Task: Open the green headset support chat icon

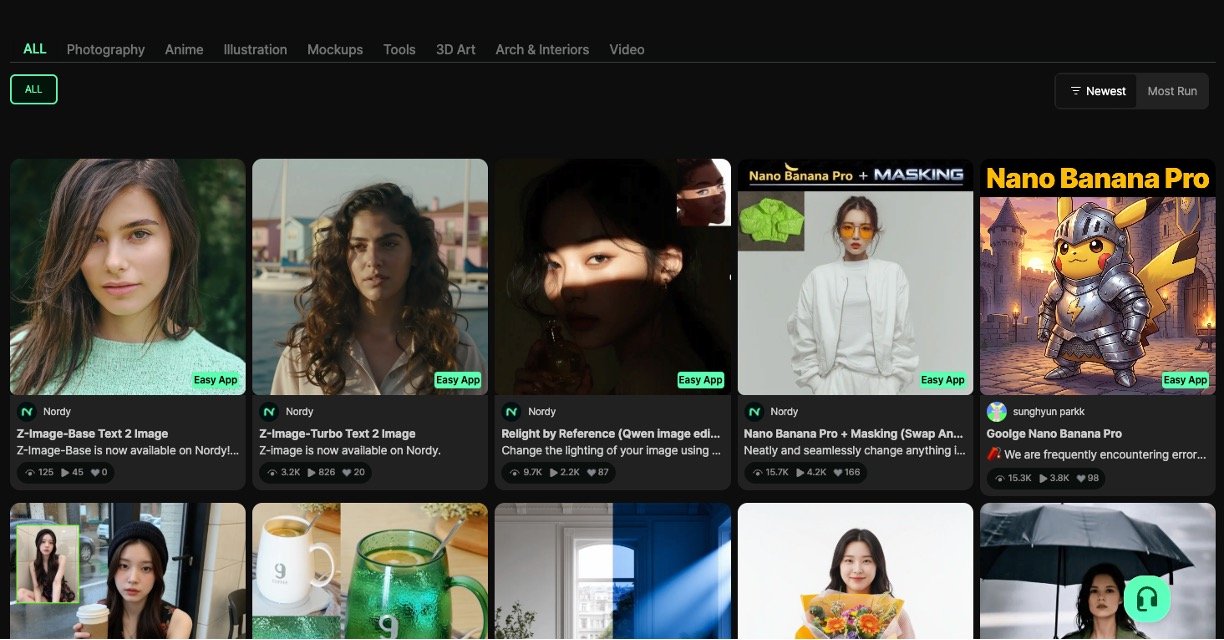Action: tap(1147, 598)
